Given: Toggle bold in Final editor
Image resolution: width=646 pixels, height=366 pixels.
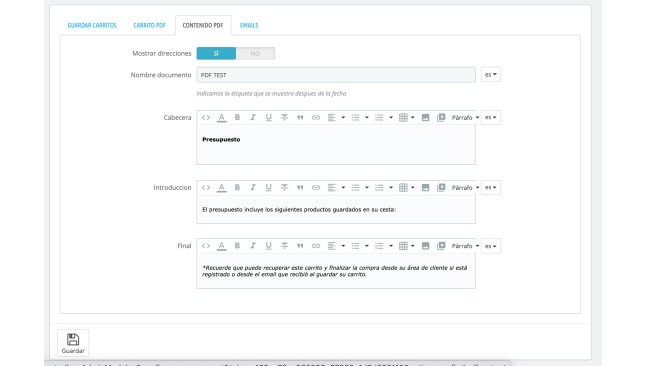Looking at the screenshot, I should (x=237, y=246).
